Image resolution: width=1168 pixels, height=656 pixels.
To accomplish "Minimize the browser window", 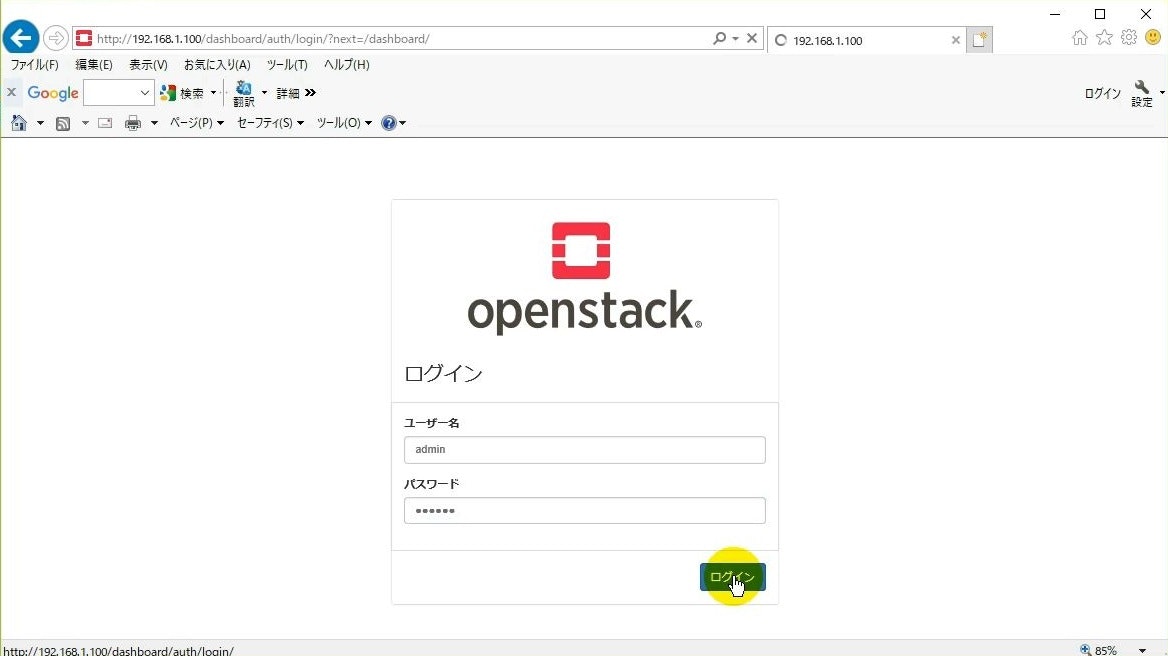I will click(x=1055, y=14).
